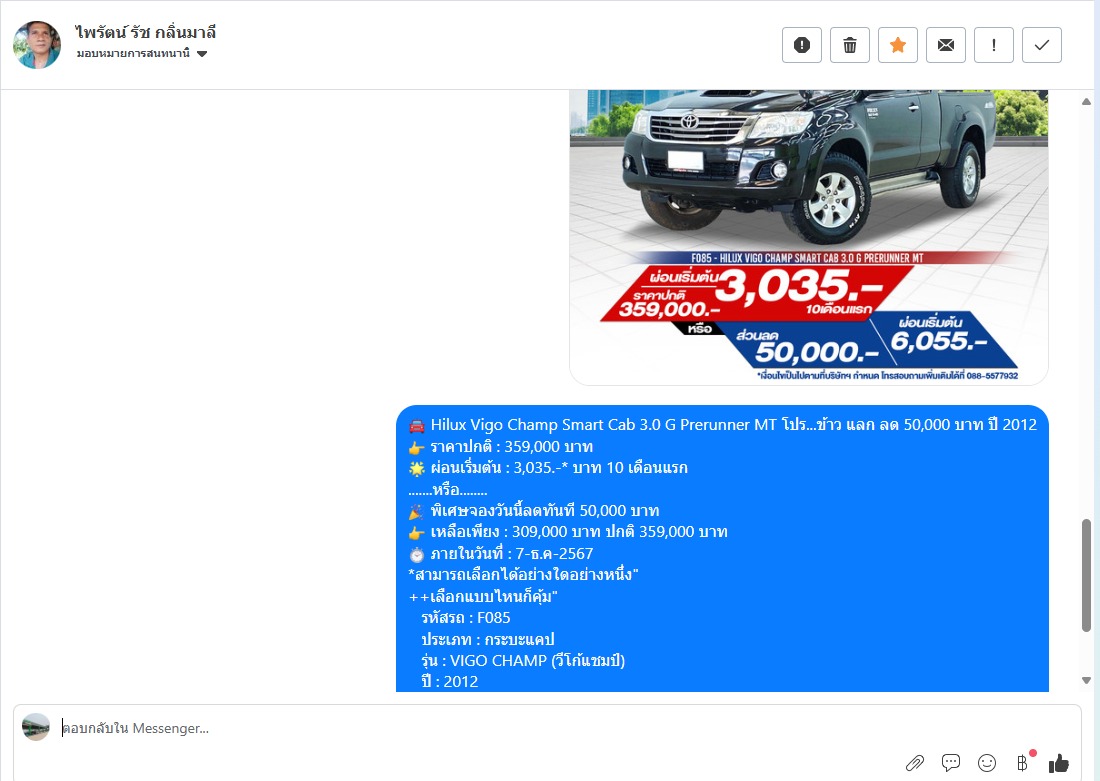This screenshot has width=1100, height=781.
Task: Mark as unread envelope icon
Action: click(946, 45)
